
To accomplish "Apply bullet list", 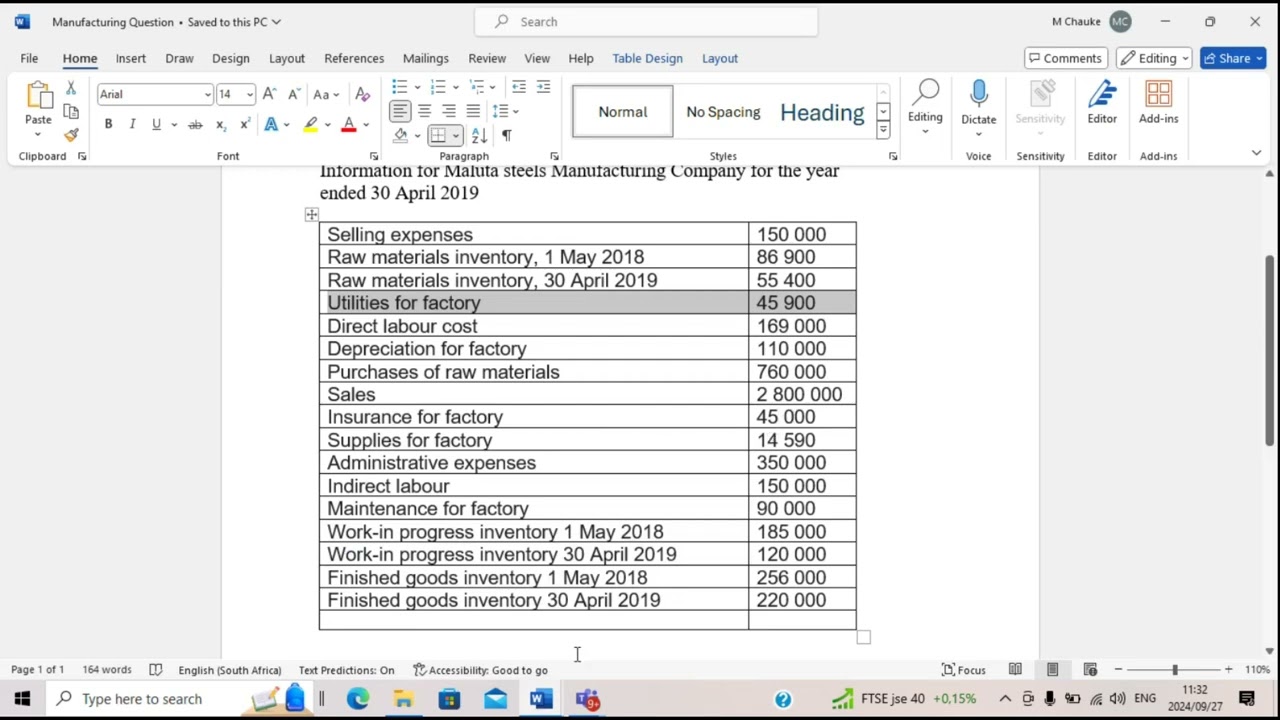I will click(x=399, y=87).
